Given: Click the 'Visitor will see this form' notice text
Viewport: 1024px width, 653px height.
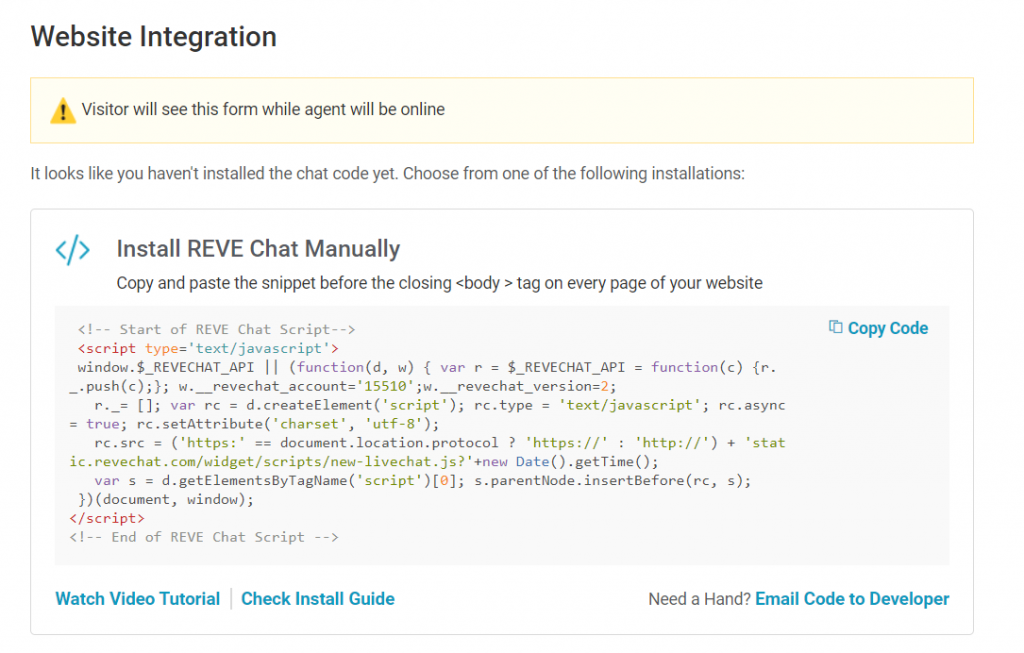Looking at the screenshot, I should tap(263, 109).
